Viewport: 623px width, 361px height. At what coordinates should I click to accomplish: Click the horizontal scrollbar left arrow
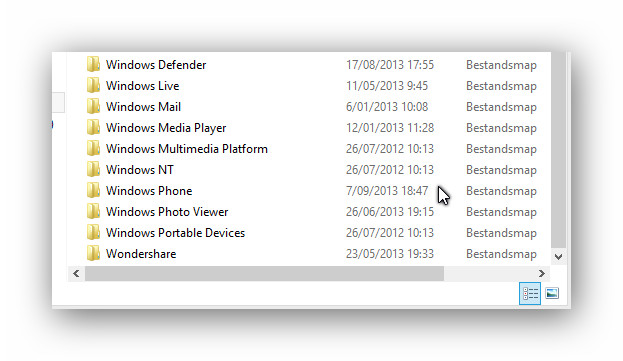coord(76,273)
